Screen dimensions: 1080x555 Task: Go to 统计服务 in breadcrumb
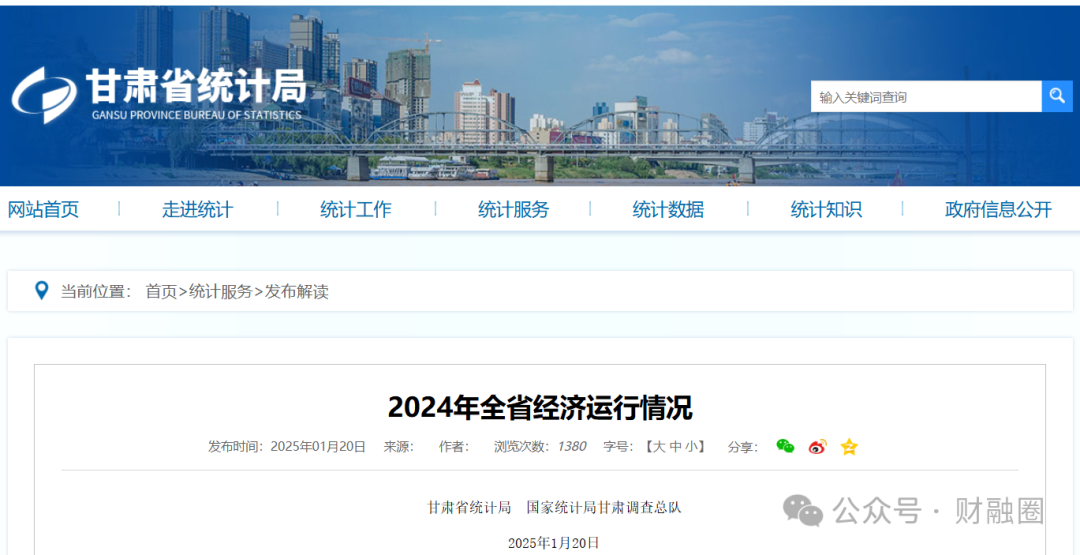220,291
